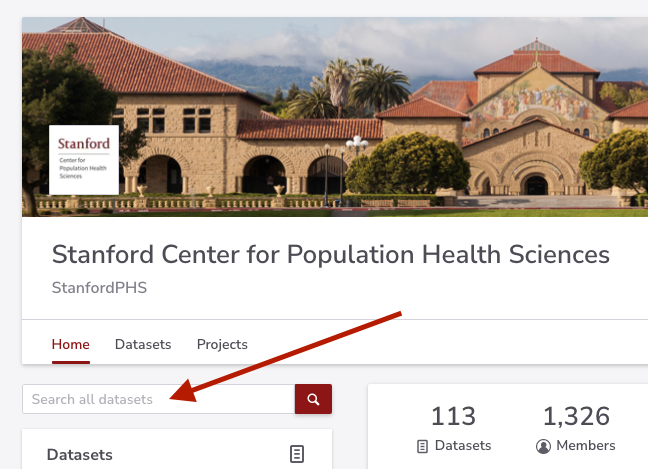Go to the Projects tab
Screen dimensions: 648x469
point(222,344)
